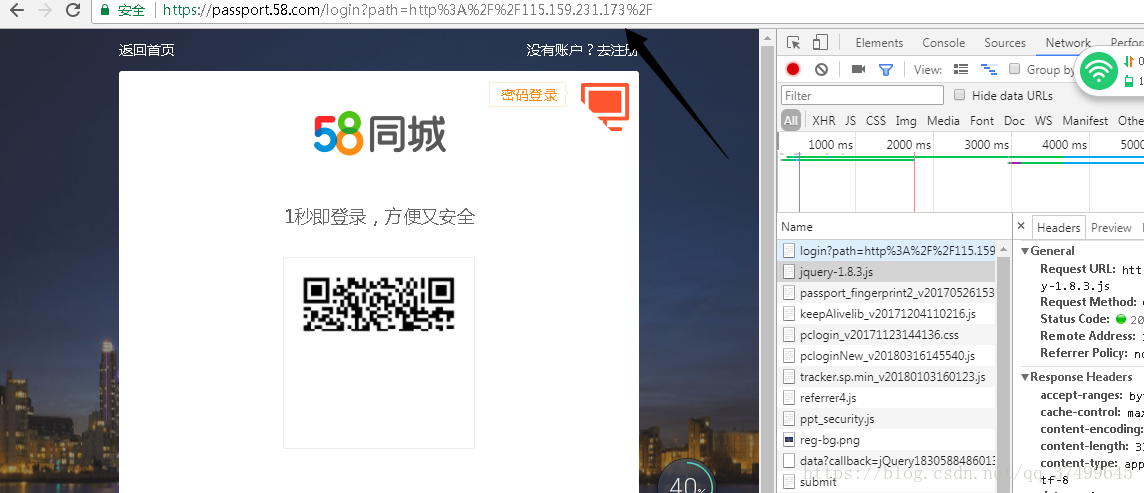This screenshot has width=1144, height=493.
Task: Select the inspect element cursor icon
Action: [794, 43]
